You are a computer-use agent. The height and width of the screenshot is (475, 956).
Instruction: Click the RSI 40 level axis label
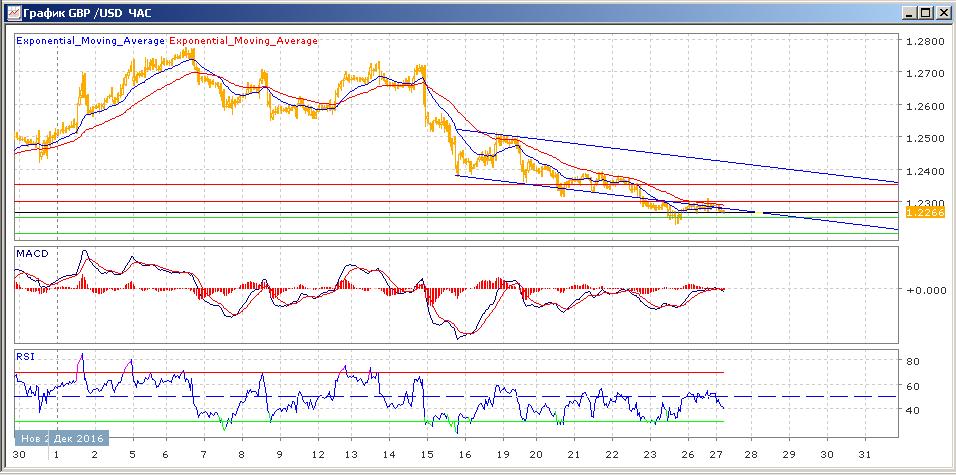pyautogui.click(x=913, y=410)
